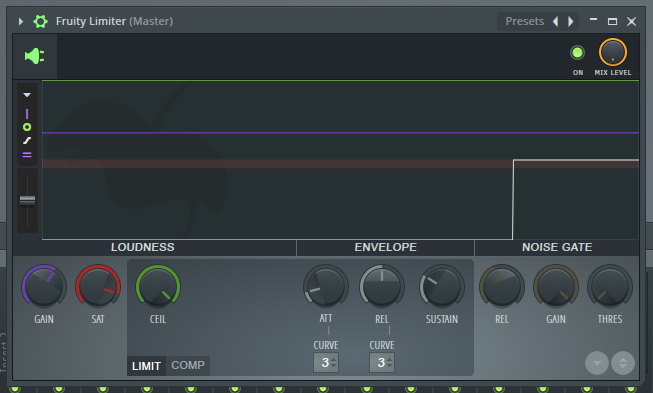The image size is (653, 393).
Task: Click the release CURVE value field
Action: [382, 363]
